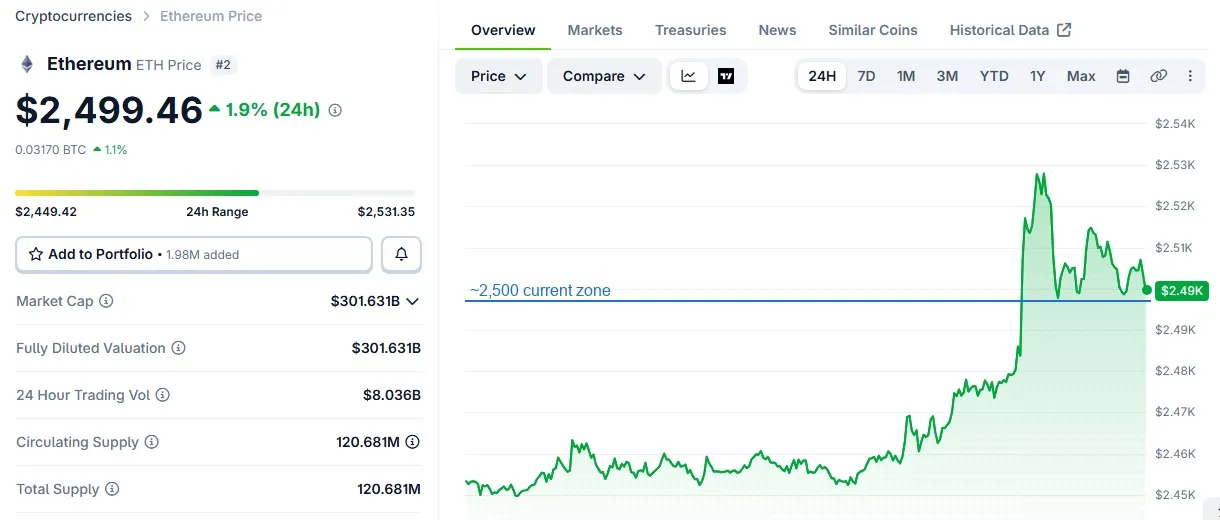Click the 0.03170 BTC value
The image size is (1220, 520).
tap(50, 149)
